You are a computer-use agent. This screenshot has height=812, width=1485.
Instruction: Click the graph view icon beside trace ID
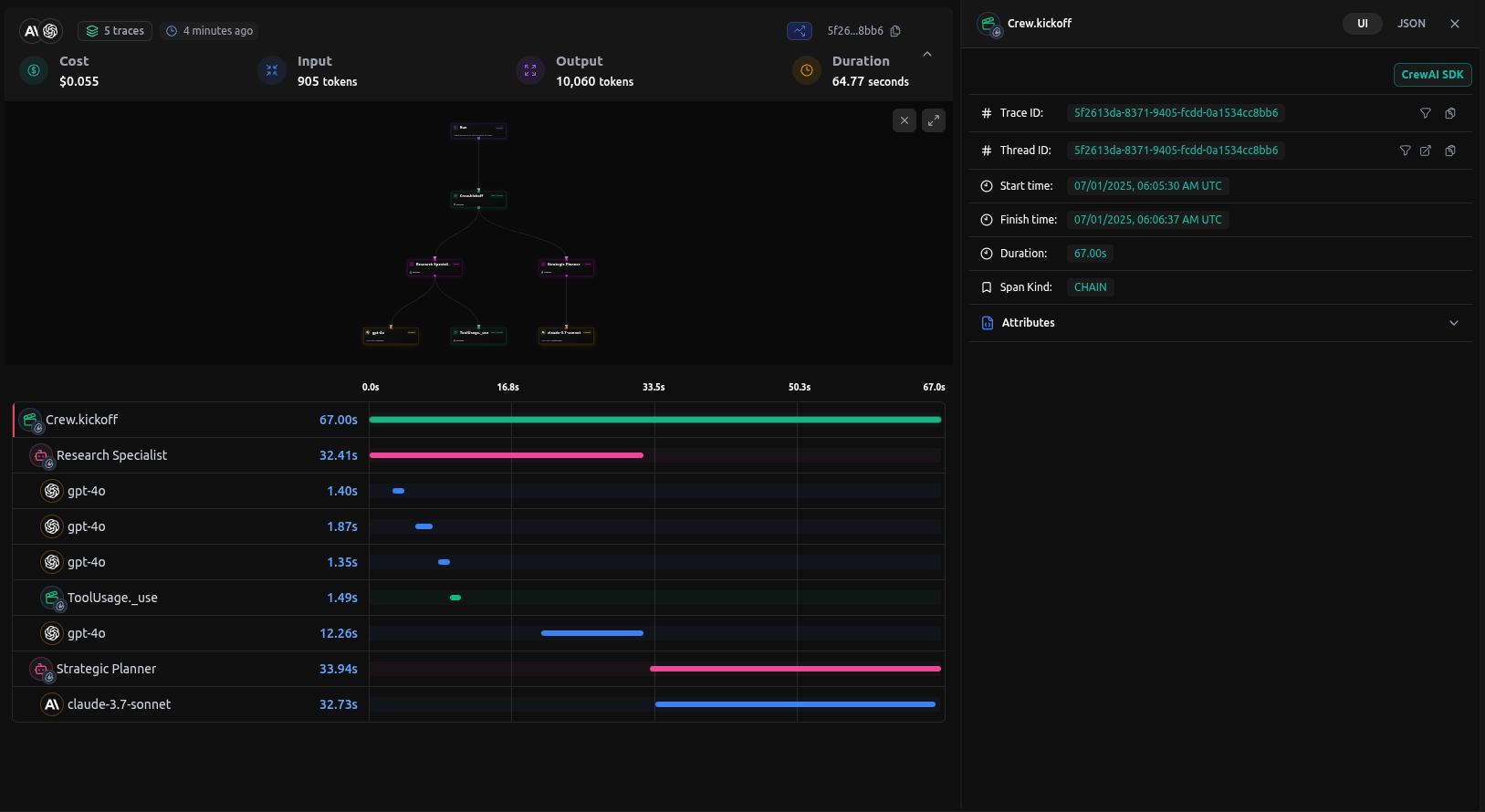[x=799, y=31]
